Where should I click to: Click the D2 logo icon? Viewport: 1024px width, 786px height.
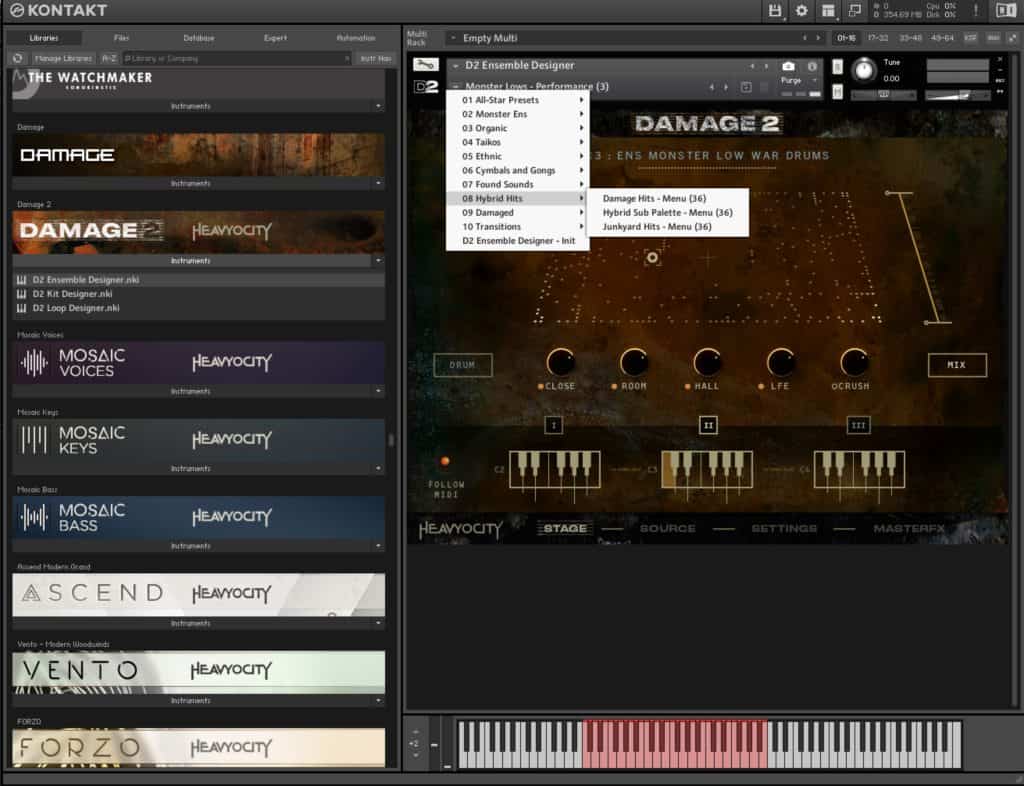(426, 86)
